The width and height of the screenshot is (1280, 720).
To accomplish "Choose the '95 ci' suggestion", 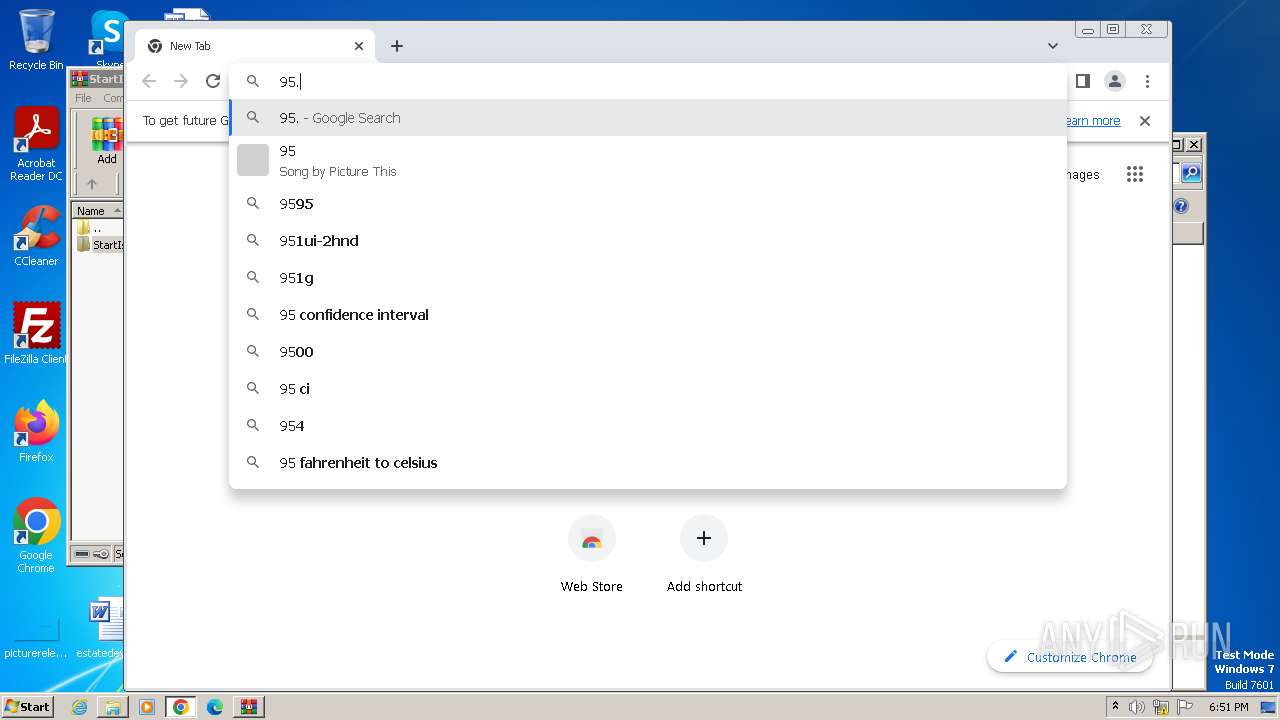I will [648, 389].
